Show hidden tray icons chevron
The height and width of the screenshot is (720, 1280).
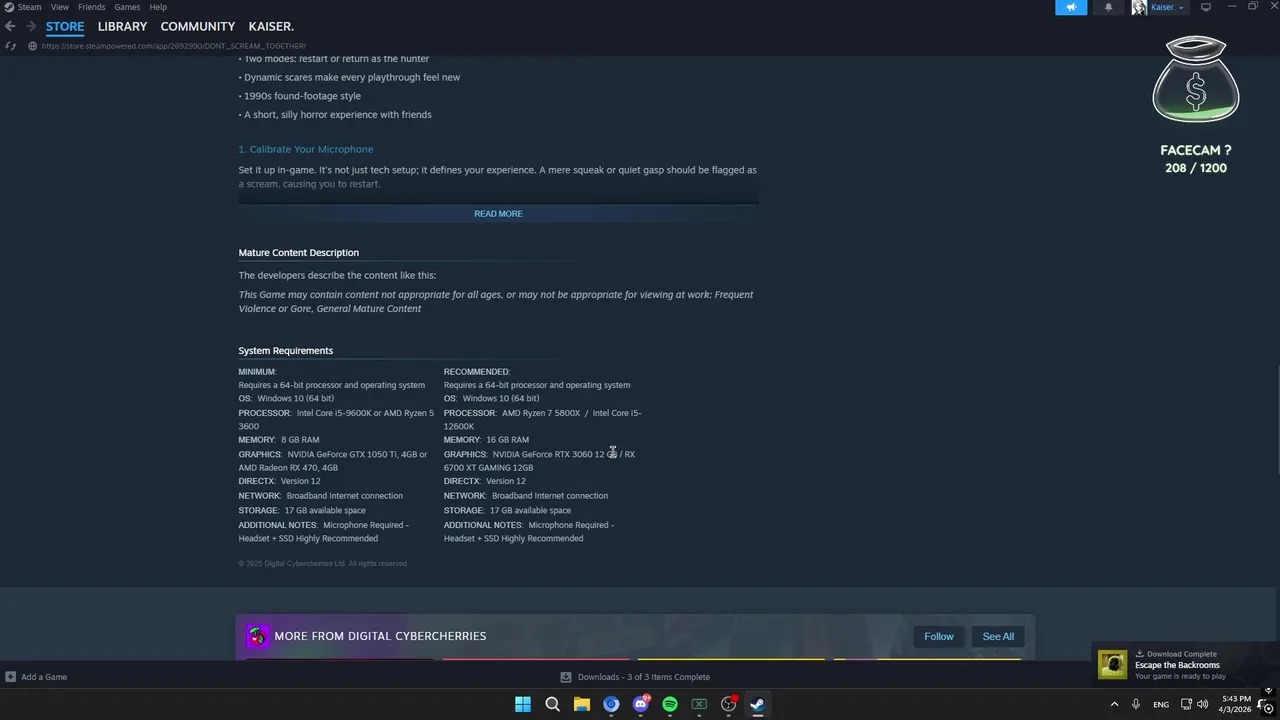pos(1114,704)
